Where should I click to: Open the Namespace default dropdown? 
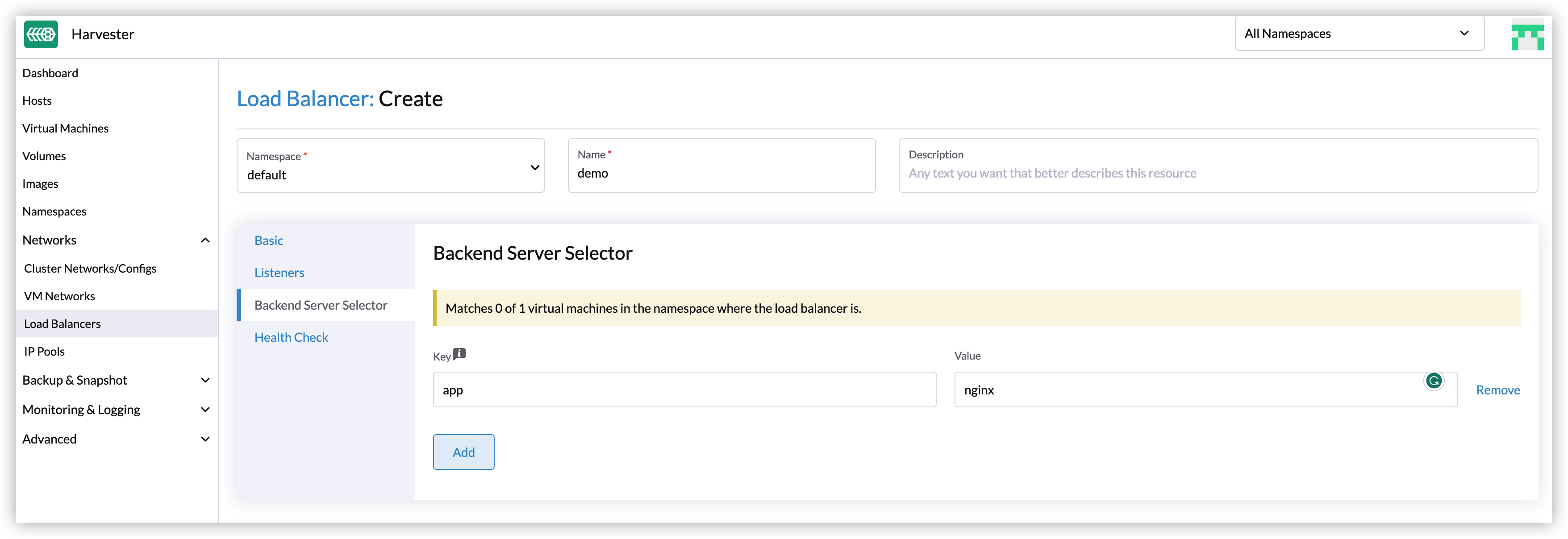(x=390, y=166)
